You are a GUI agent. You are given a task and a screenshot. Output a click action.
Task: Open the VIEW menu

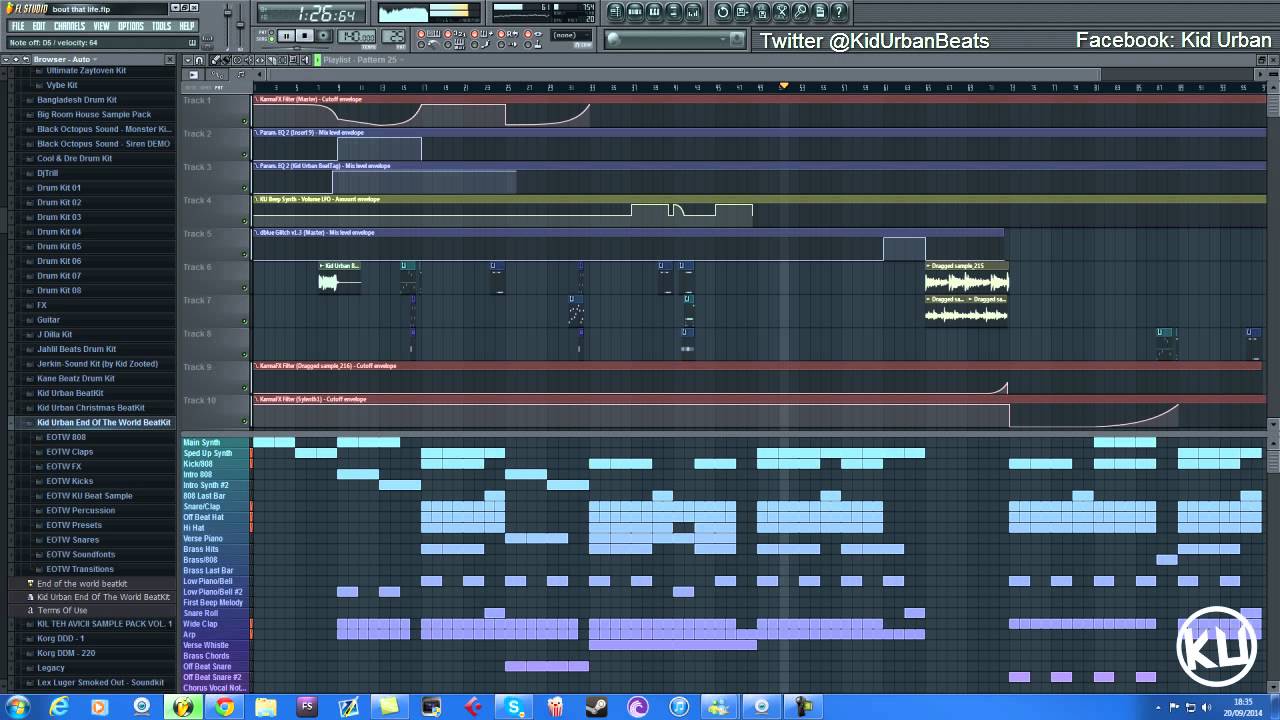[102, 26]
